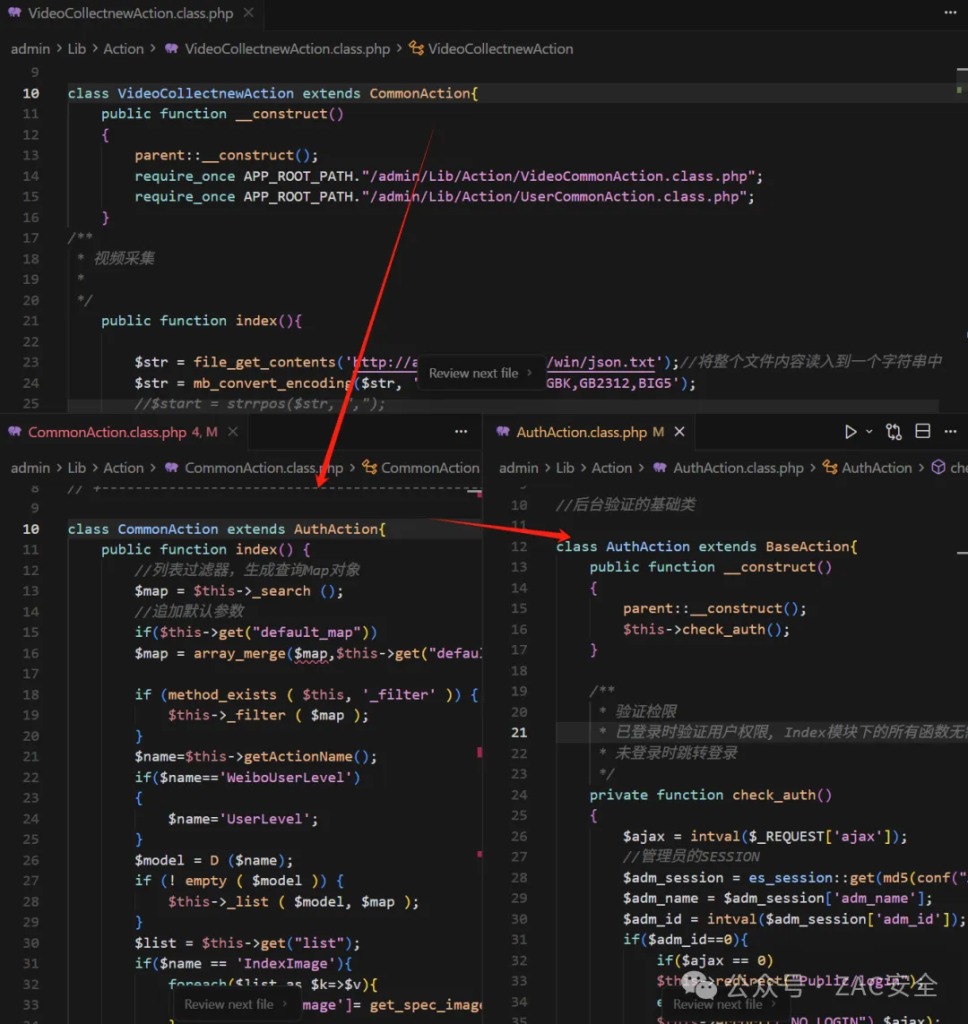The image size is (968, 1024).
Task: Activate the AuthAction.class.php editor tab
Action: click(581, 432)
